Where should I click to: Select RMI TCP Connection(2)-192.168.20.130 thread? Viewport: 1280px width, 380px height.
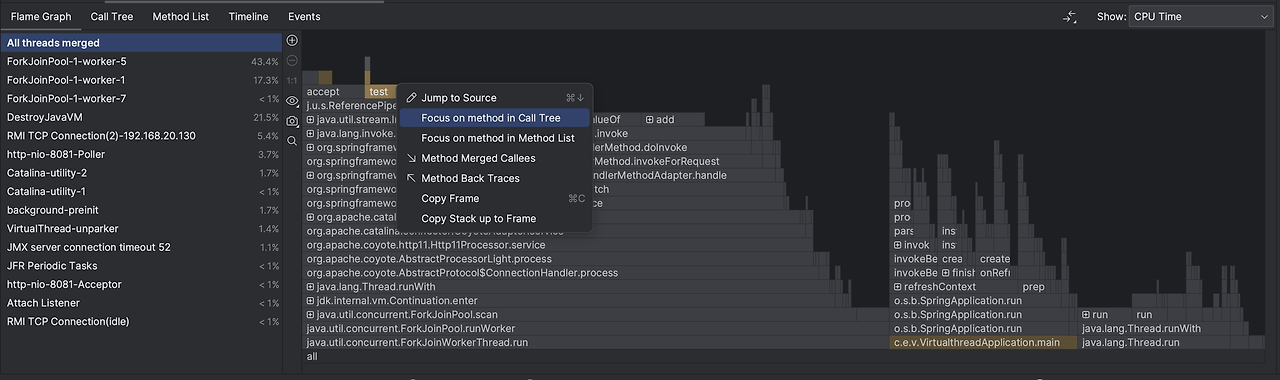[141, 136]
